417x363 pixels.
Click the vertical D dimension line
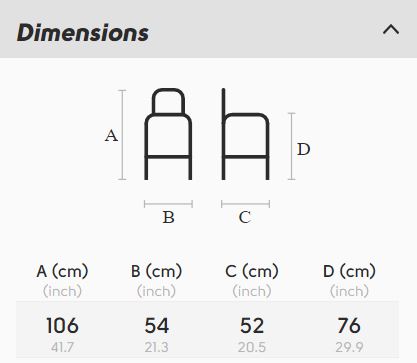[292, 146]
